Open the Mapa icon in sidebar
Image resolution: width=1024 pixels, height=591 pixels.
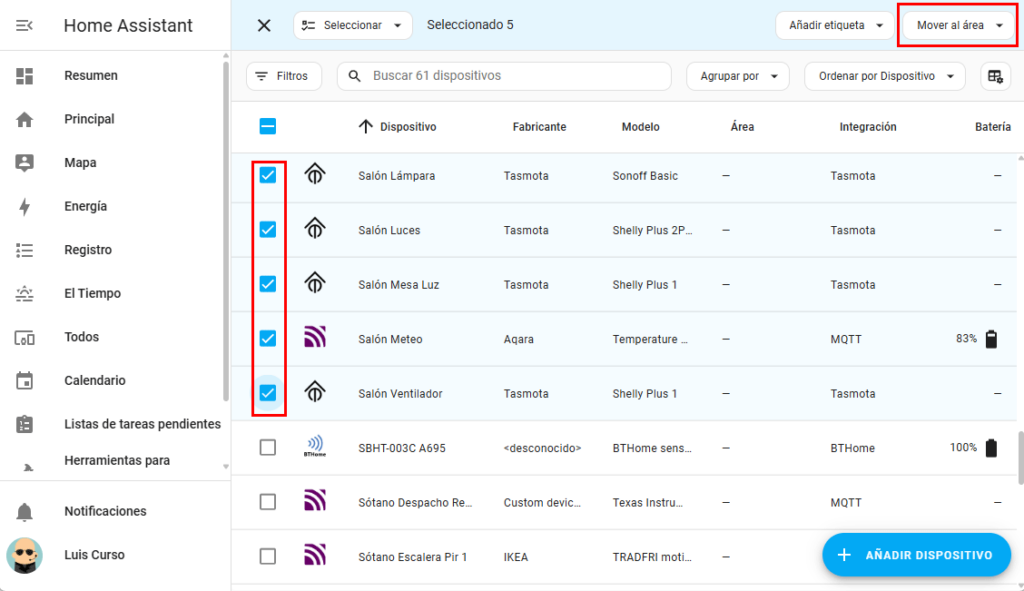click(x=25, y=163)
